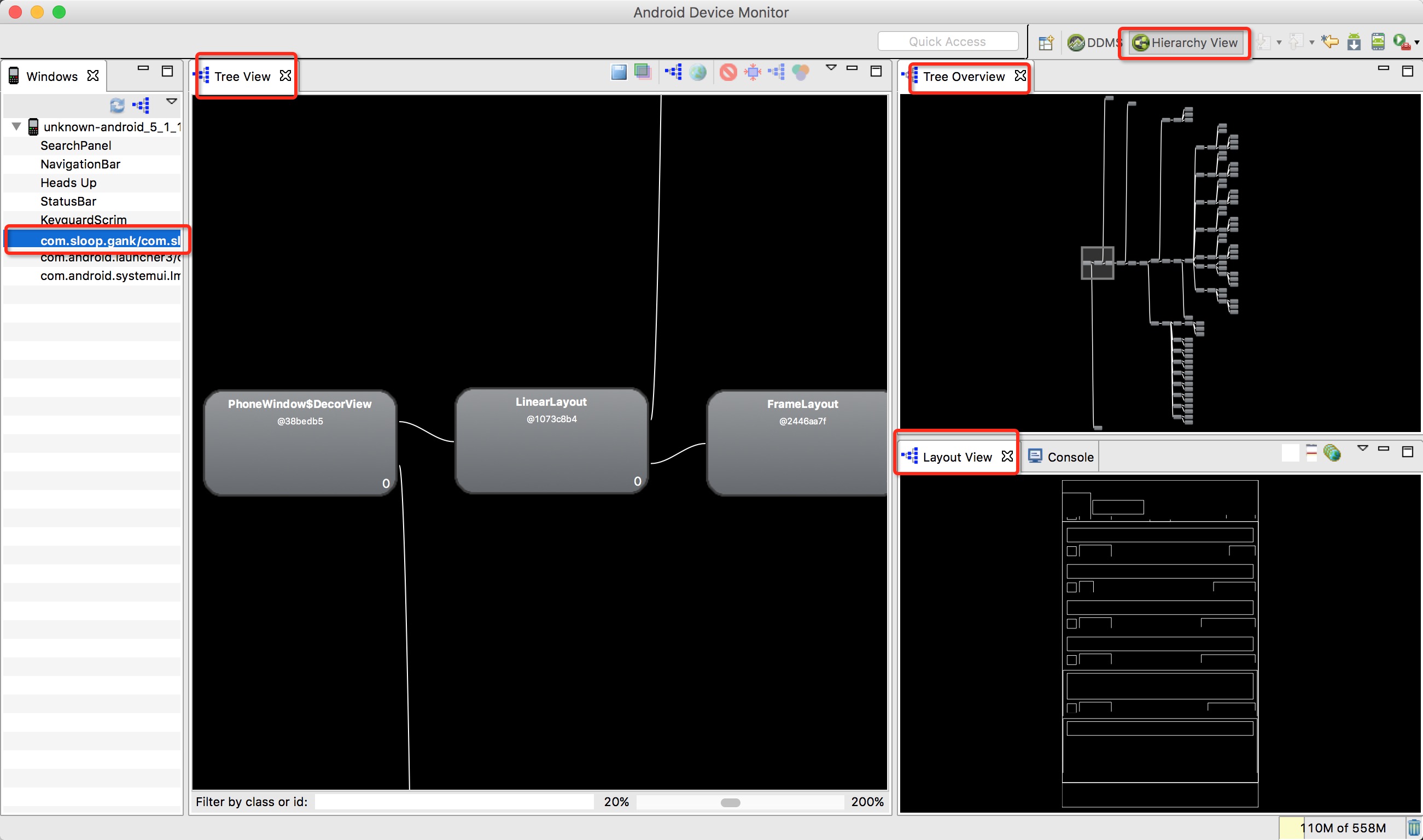Profile node with three colored circles icon
1423x840 pixels.
point(801,72)
